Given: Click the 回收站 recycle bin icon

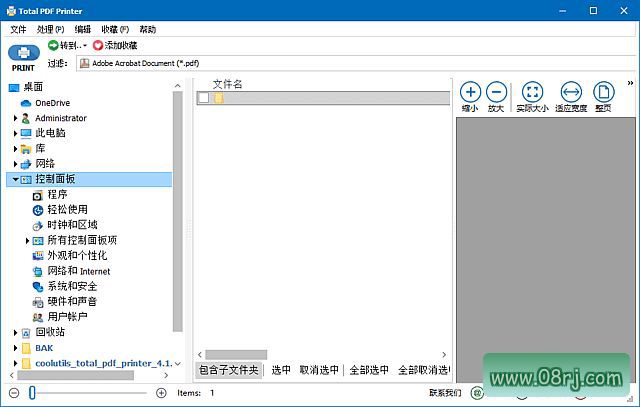Looking at the screenshot, I should click(26, 333).
